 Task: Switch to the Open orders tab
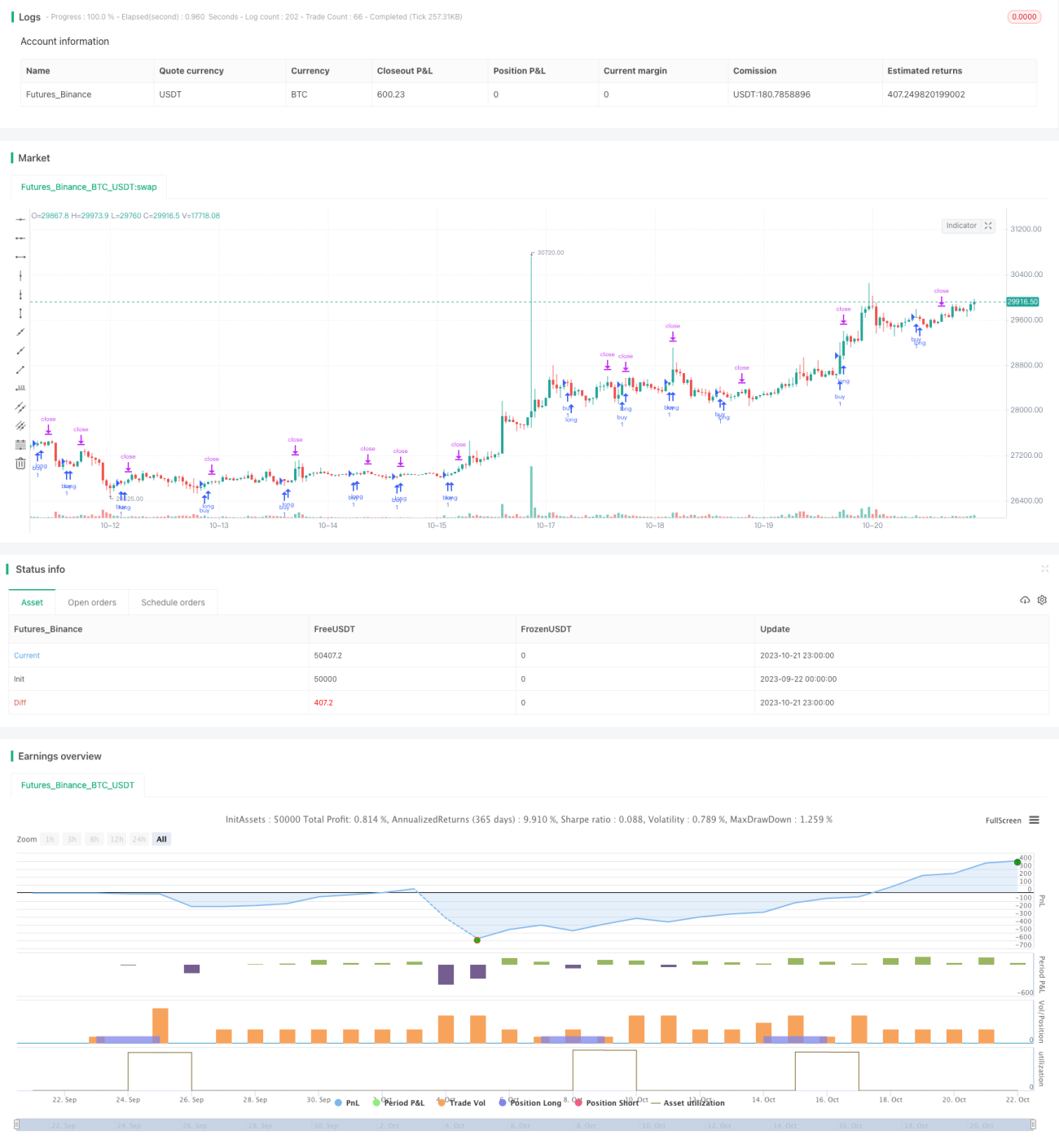92,603
